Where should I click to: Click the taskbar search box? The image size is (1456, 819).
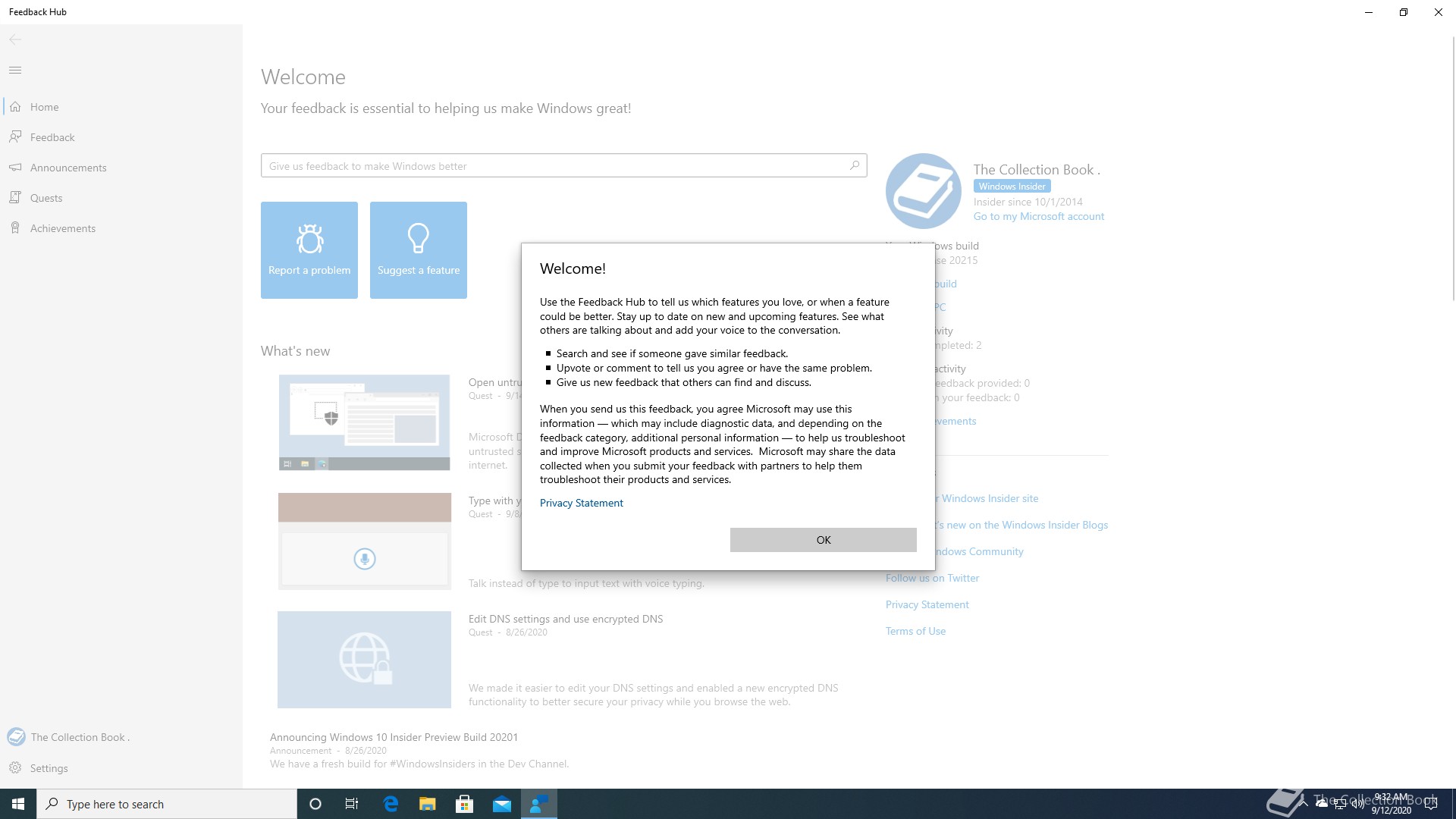pyautogui.click(x=167, y=804)
